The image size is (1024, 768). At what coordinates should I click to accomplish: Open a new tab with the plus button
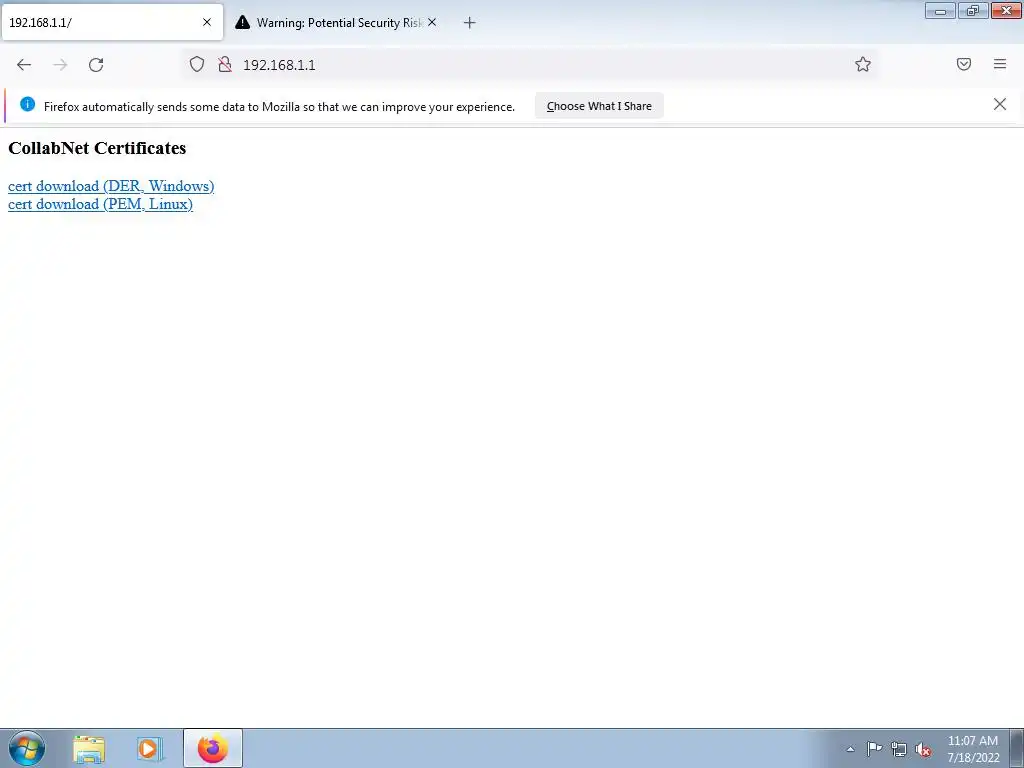pyautogui.click(x=469, y=23)
